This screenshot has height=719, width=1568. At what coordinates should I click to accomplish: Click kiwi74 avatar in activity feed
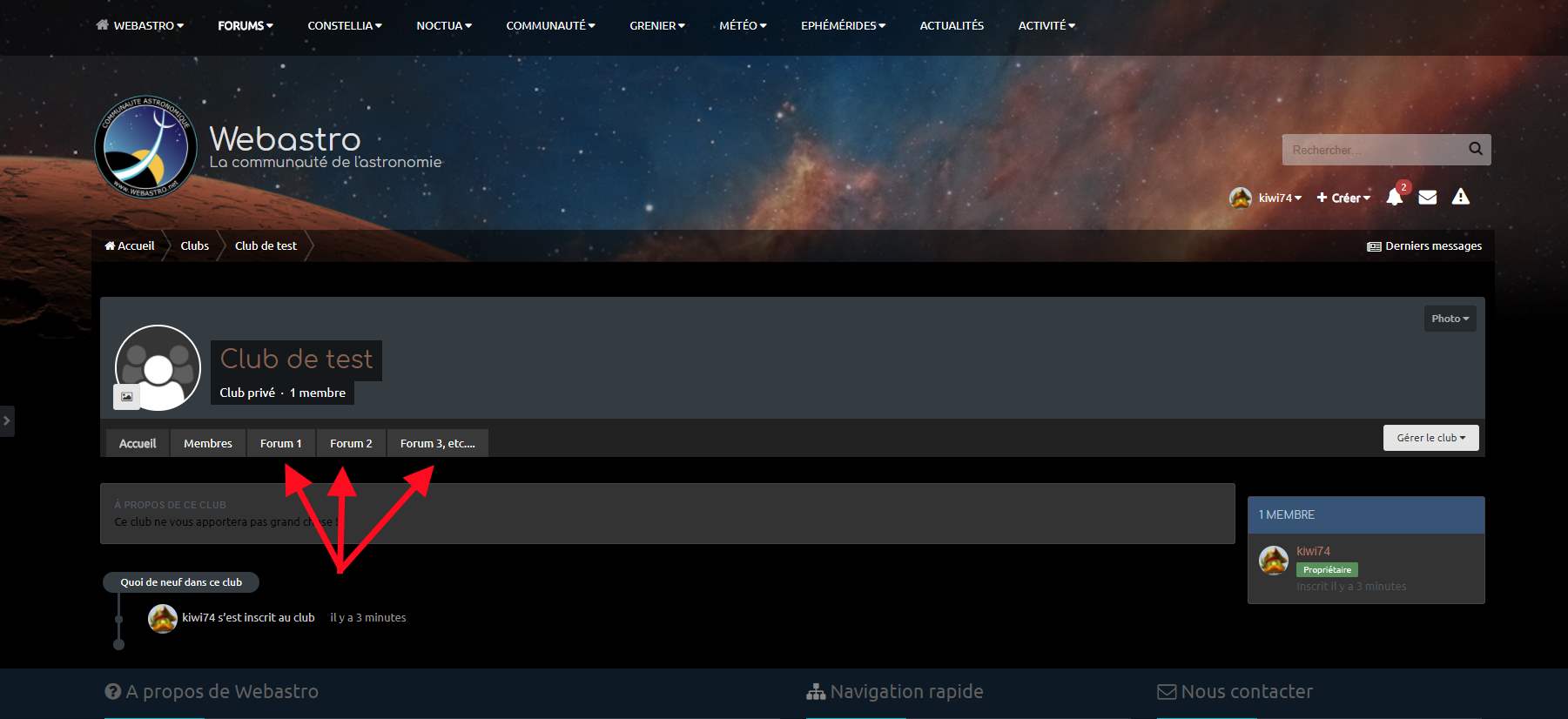[x=163, y=618]
